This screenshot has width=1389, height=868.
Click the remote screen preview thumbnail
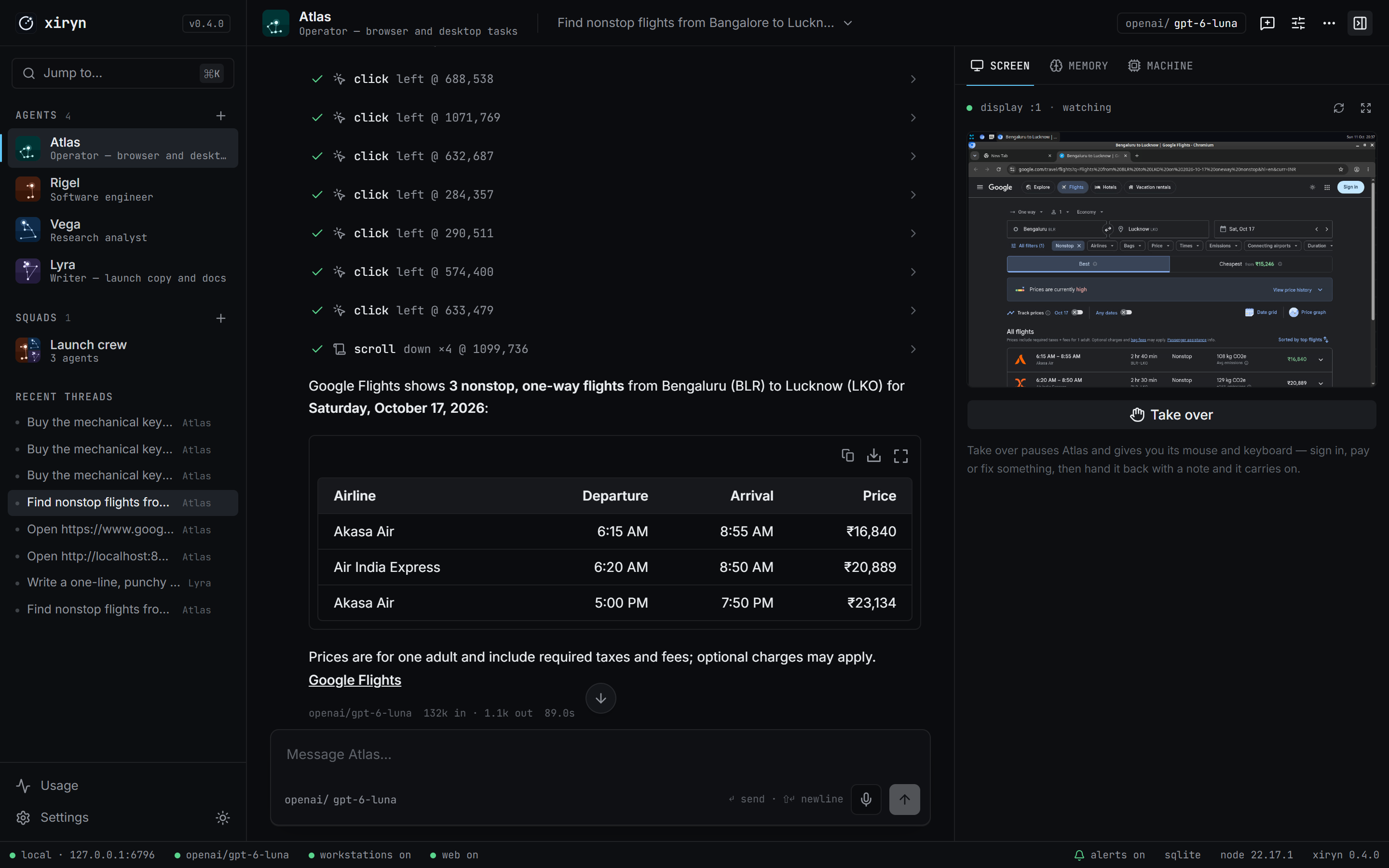point(1171,259)
